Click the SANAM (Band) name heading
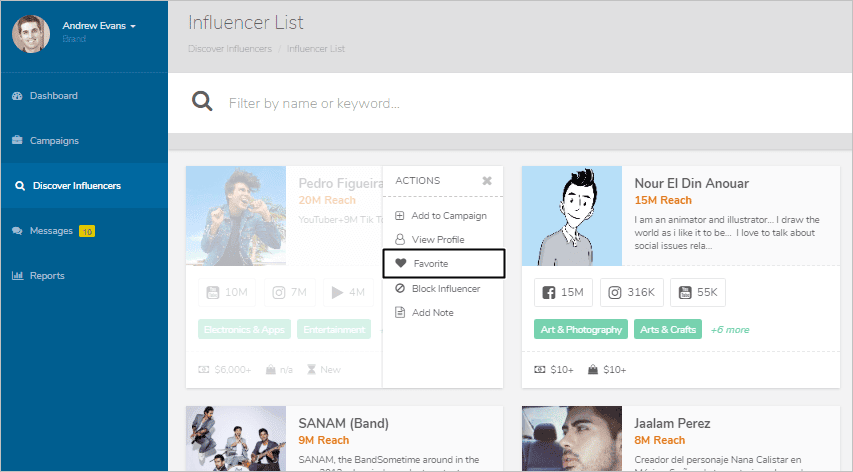The height and width of the screenshot is (472, 853). 343,423
